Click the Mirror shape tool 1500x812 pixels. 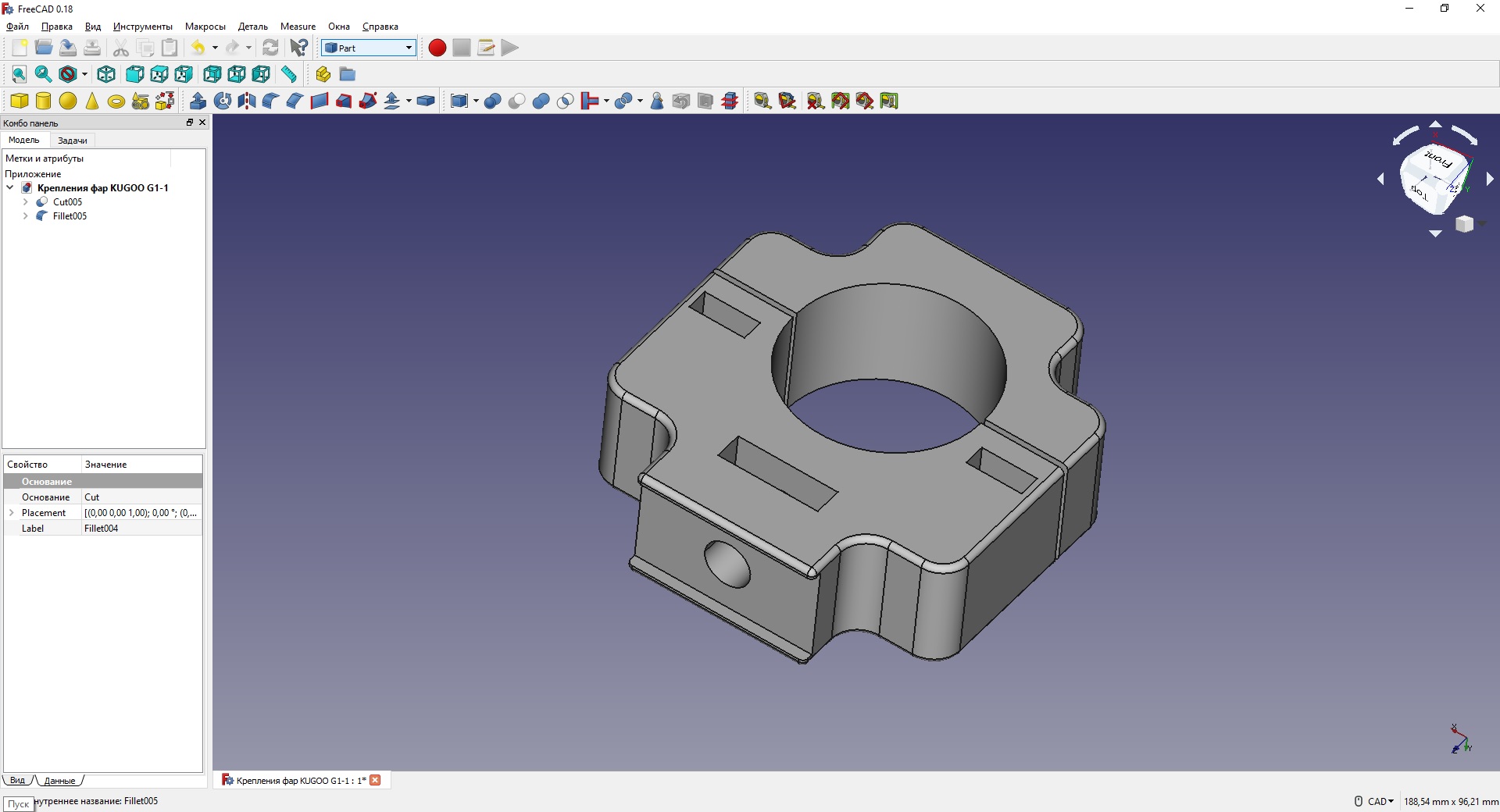tap(247, 101)
